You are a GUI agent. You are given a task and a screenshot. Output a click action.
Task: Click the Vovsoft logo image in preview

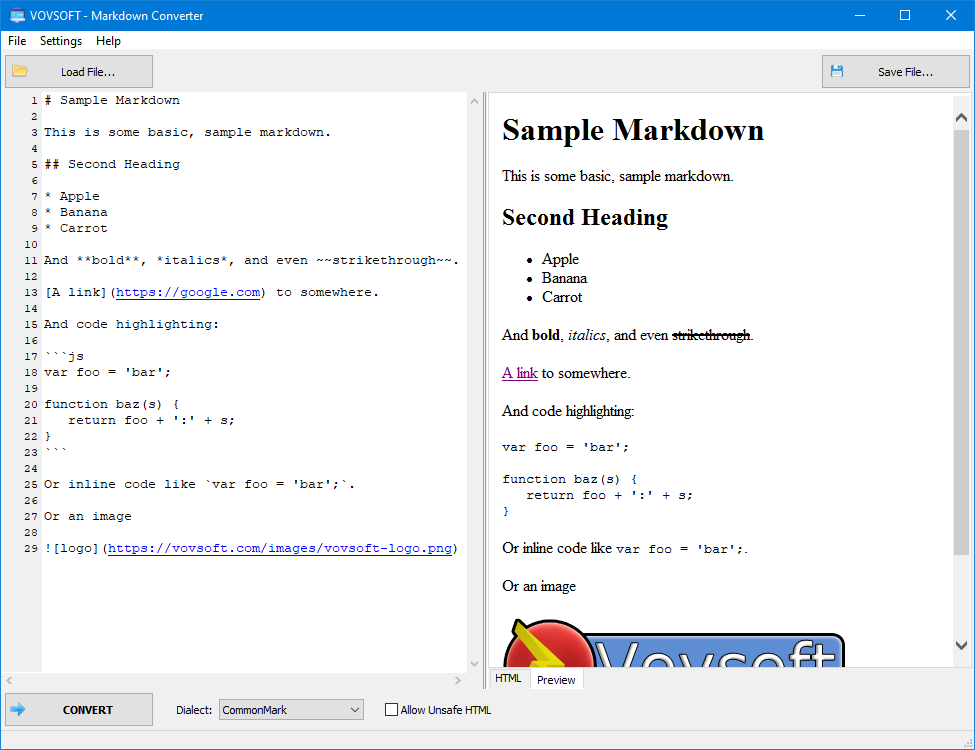673,642
